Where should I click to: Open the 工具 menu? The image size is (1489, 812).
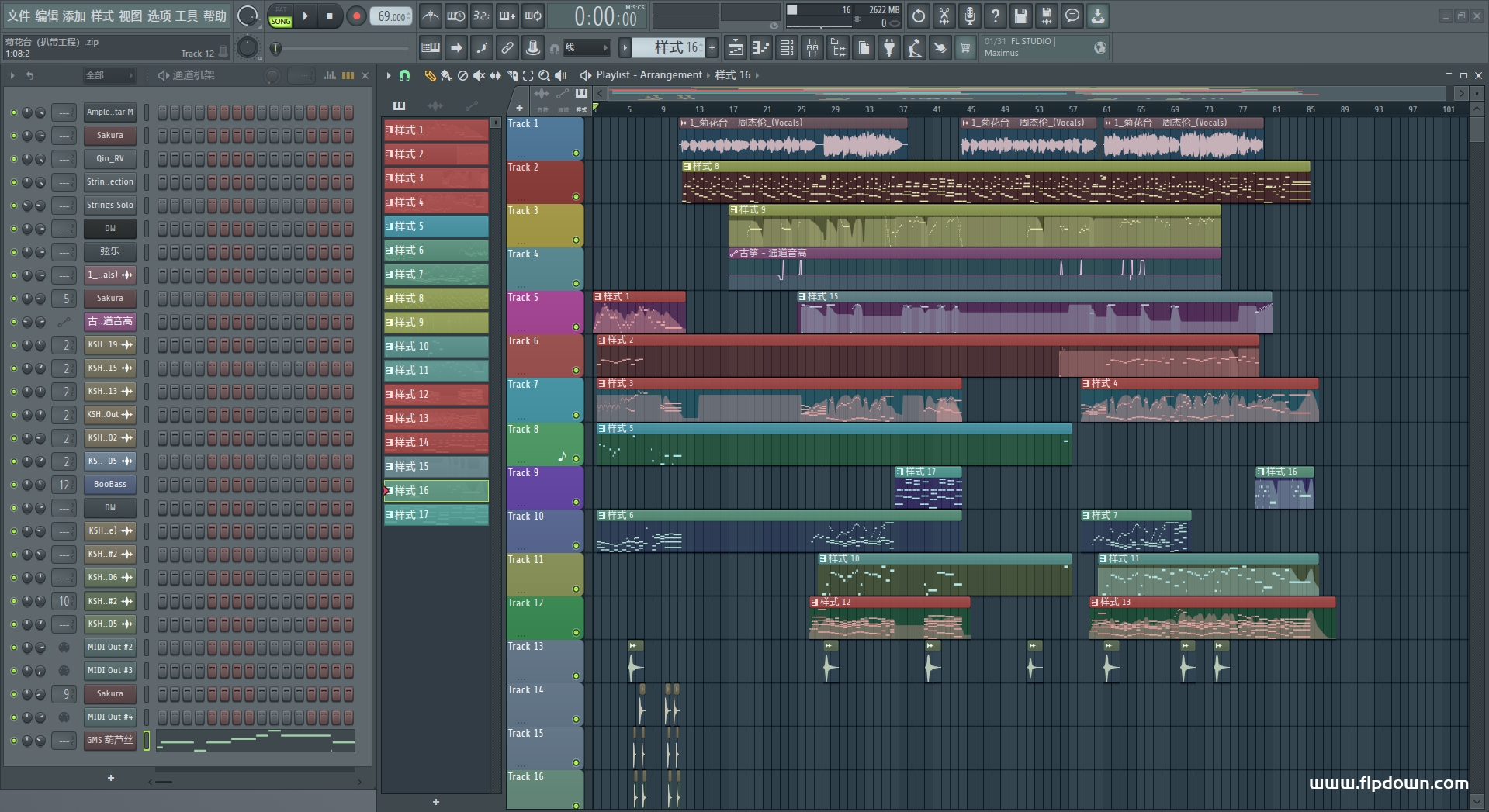pyautogui.click(x=187, y=16)
